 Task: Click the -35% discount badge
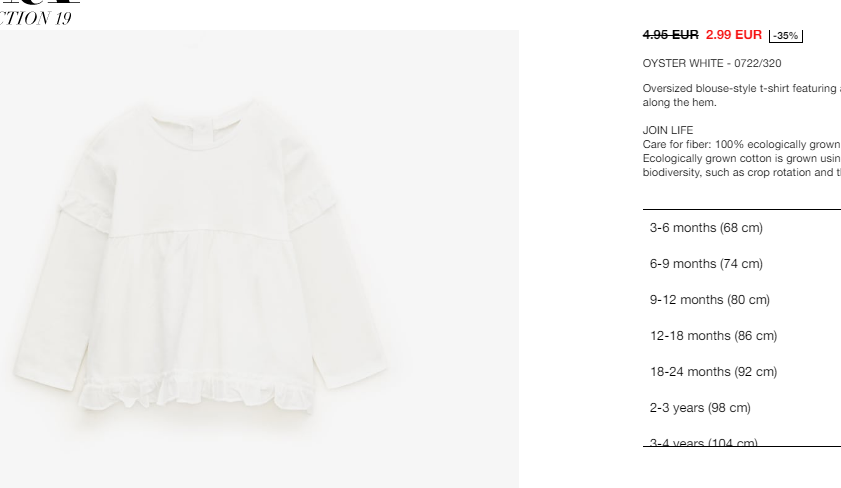[x=786, y=35]
